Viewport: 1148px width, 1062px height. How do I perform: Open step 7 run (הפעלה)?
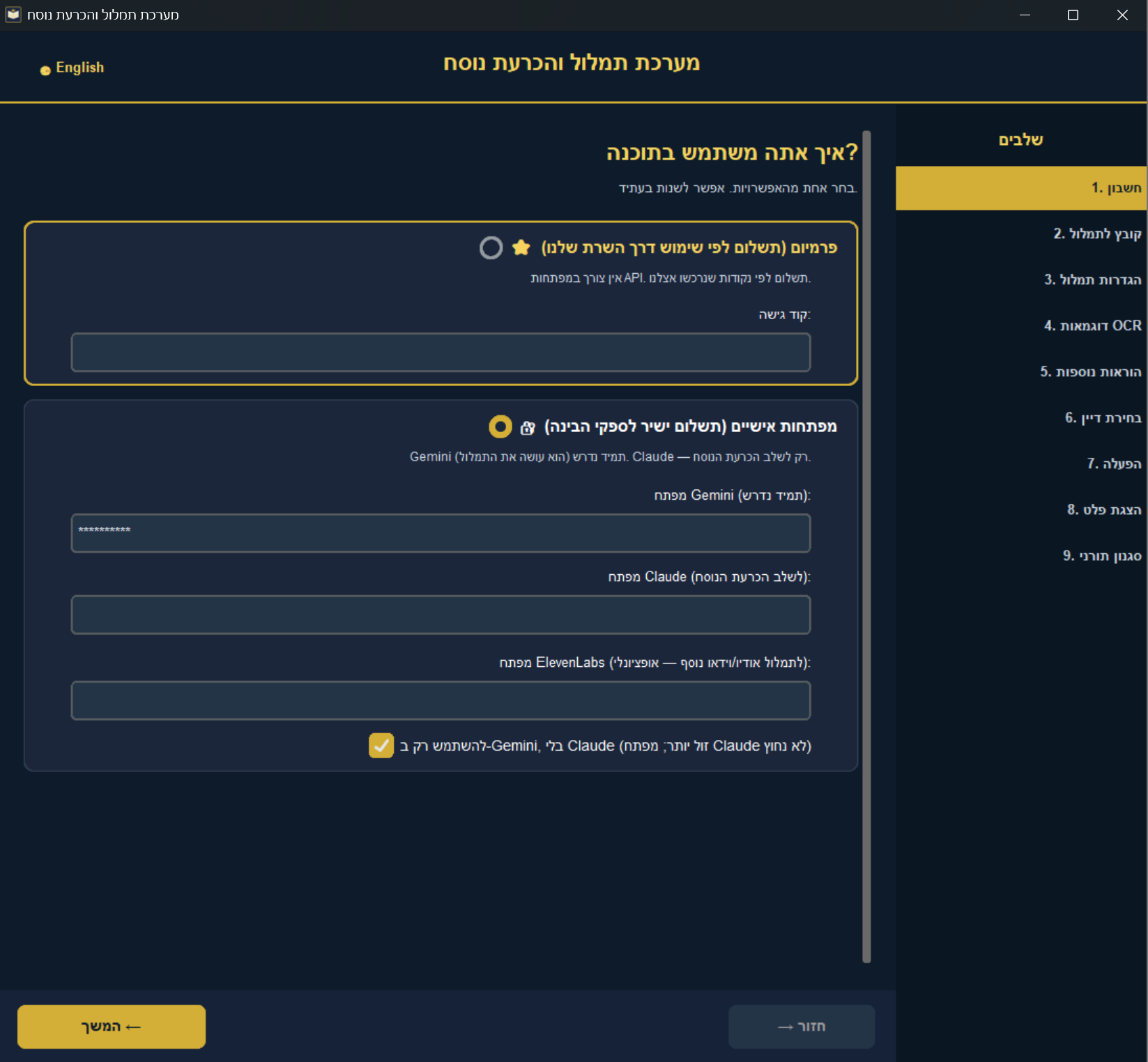click(1114, 463)
